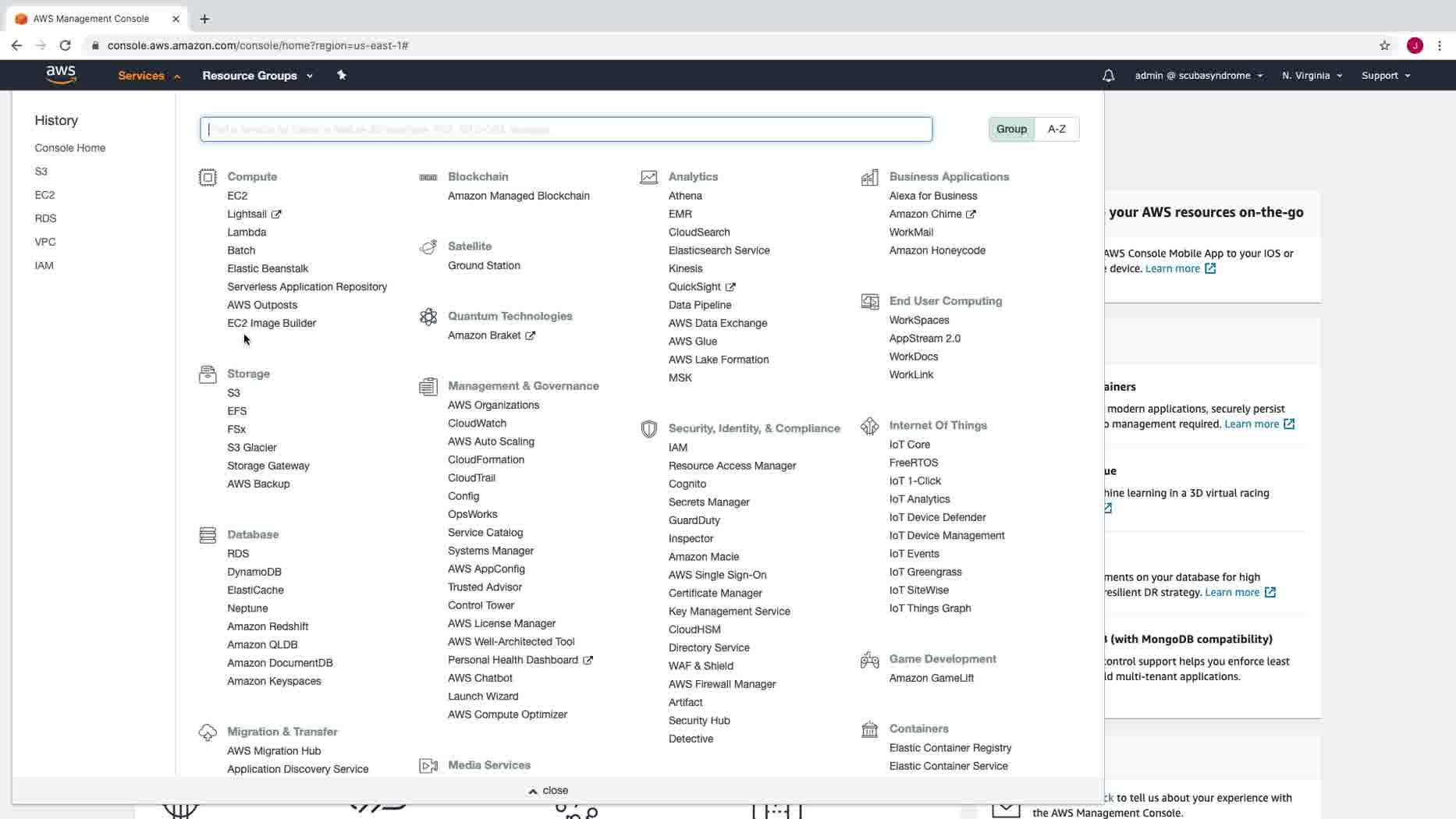Viewport: 1456px width, 819px height.
Task: Switch service view to A-Z
Action: tap(1056, 129)
